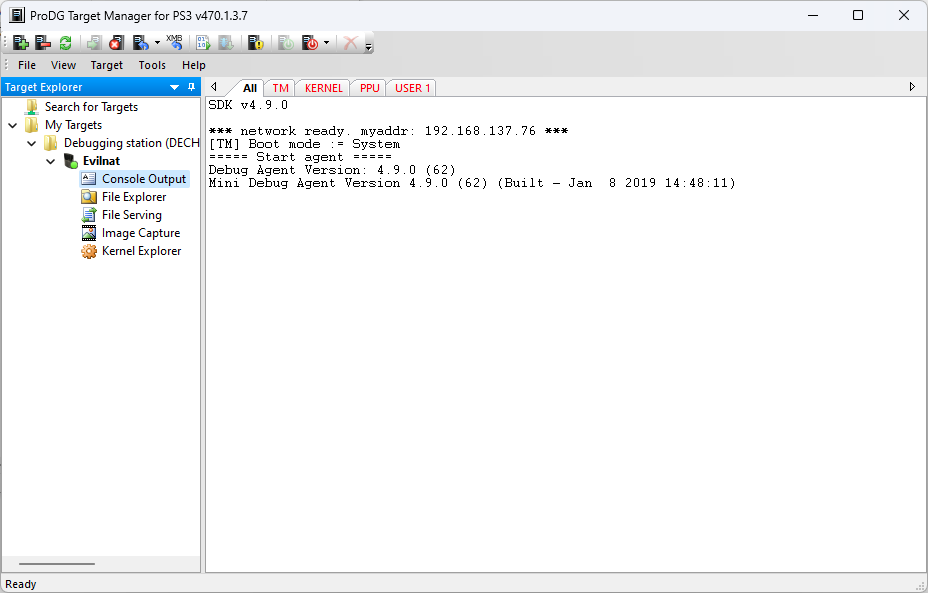Switch to the PPU console tab
928x593 pixels.
[369, 88]
